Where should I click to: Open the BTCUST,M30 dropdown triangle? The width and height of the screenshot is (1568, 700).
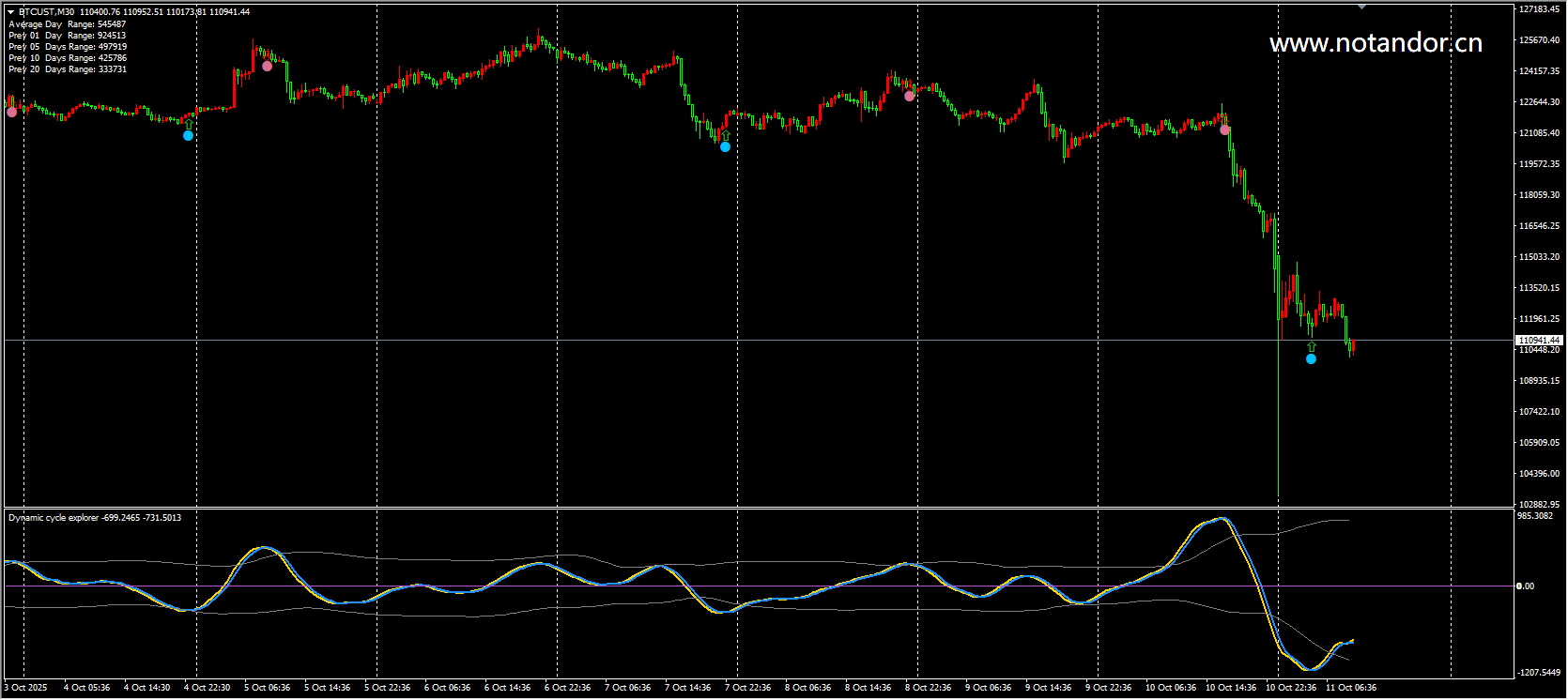coord(11,12)
